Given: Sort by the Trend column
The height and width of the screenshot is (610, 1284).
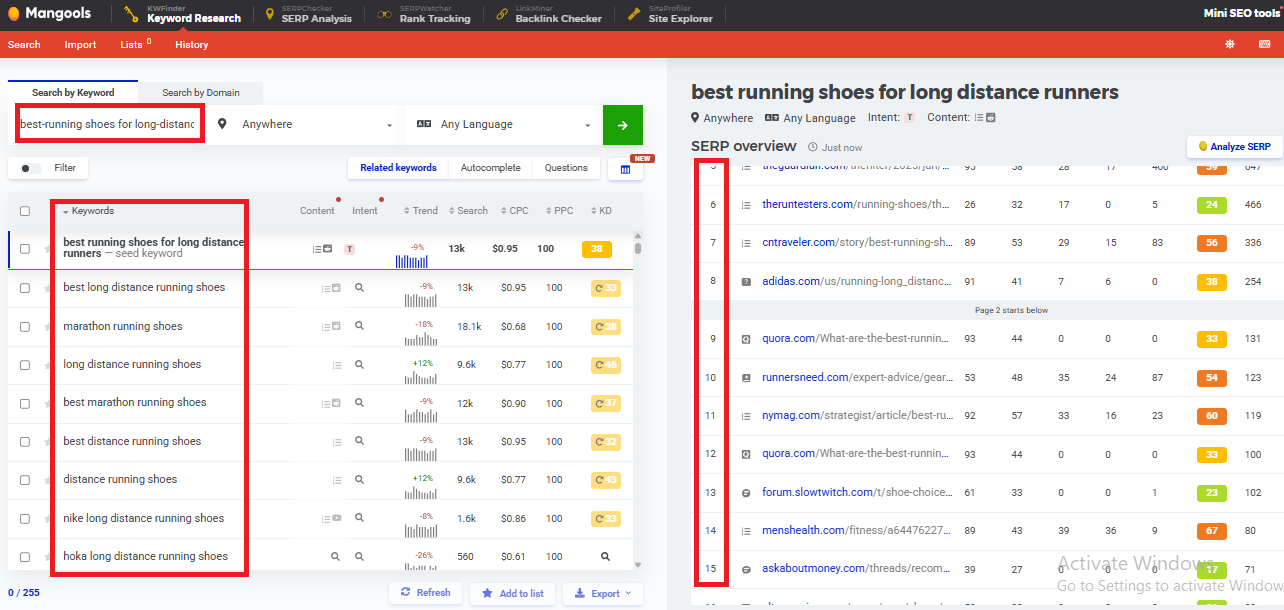Looking at the screenshot, I should [421, 211].
